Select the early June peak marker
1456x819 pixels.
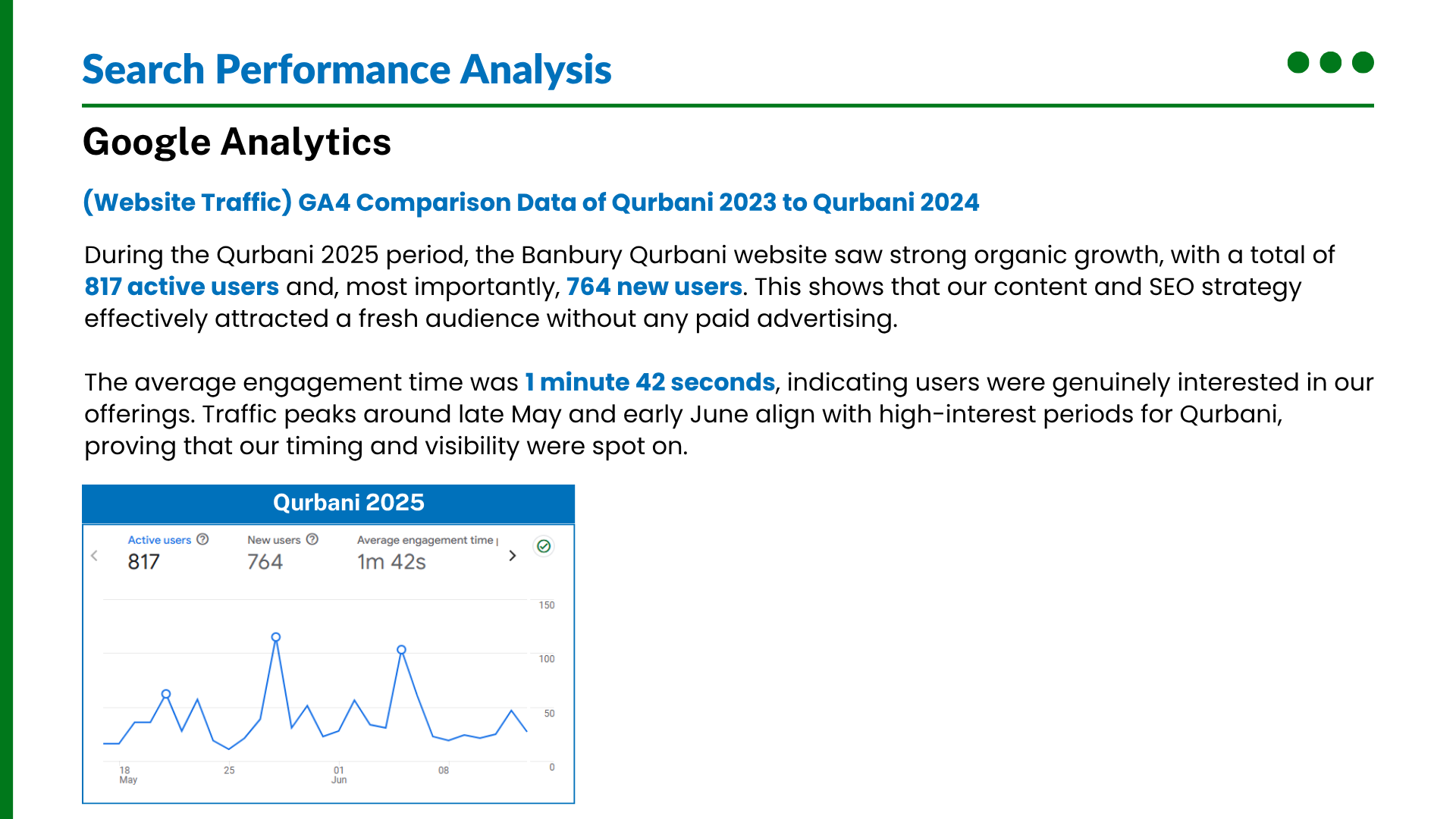401,650
